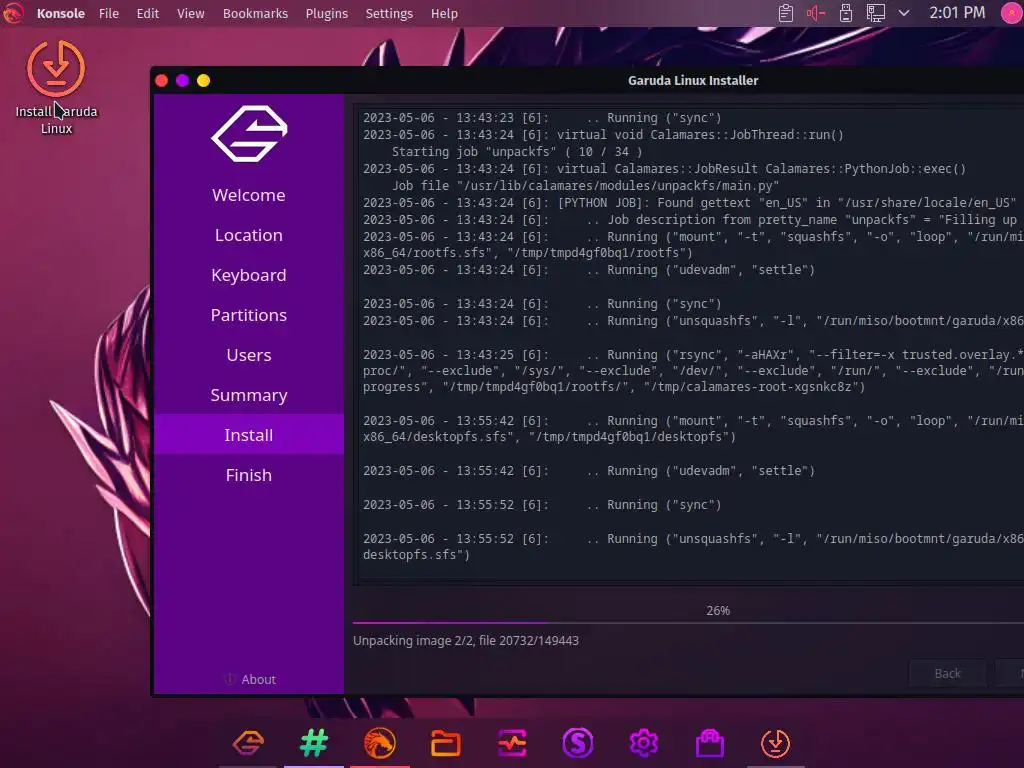Click the network connection tray icon
Viewport: 1024px width, 768px height.
tap(876, 13)
